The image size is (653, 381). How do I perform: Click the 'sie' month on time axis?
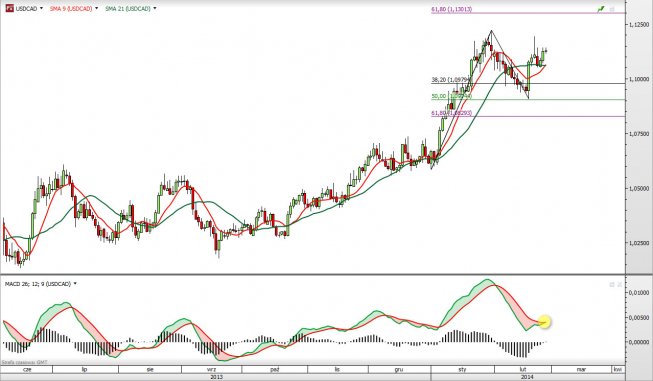(150, 369)
